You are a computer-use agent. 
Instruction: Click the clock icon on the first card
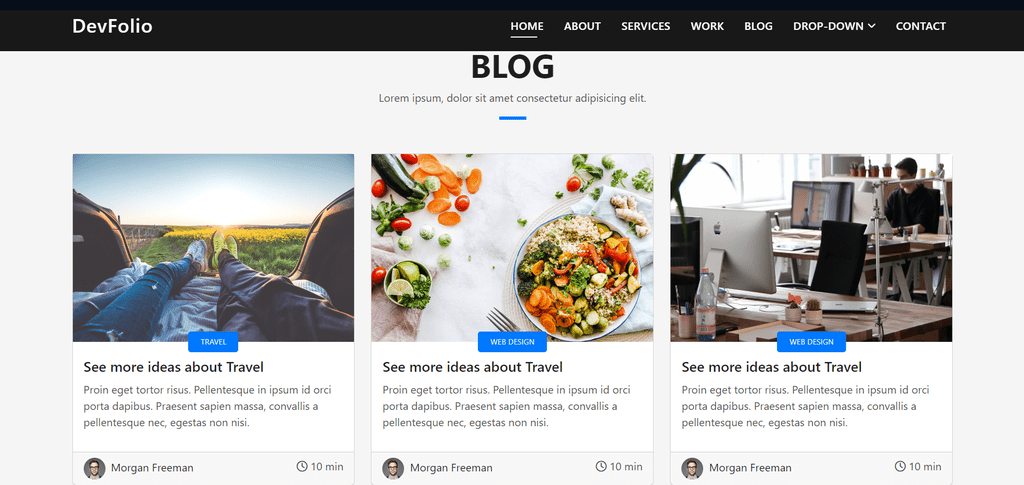pos(302,466)
